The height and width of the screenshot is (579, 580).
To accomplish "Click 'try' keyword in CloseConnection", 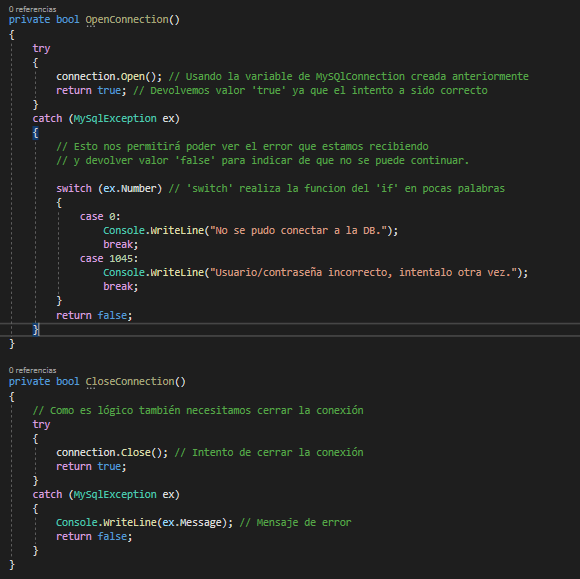I will click(x=41, y=424).
